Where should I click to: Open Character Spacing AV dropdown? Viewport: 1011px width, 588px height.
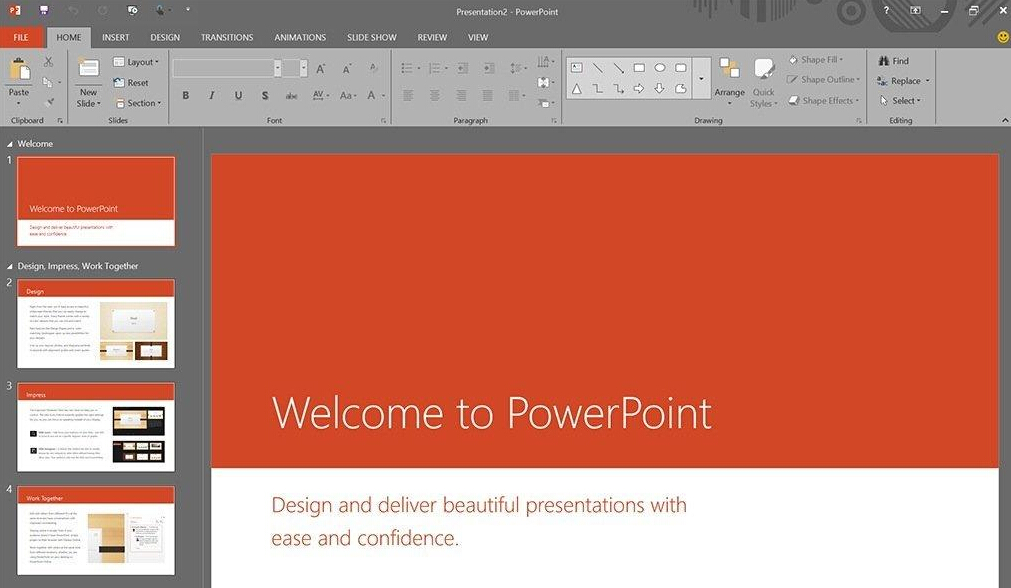coord(320,95)
